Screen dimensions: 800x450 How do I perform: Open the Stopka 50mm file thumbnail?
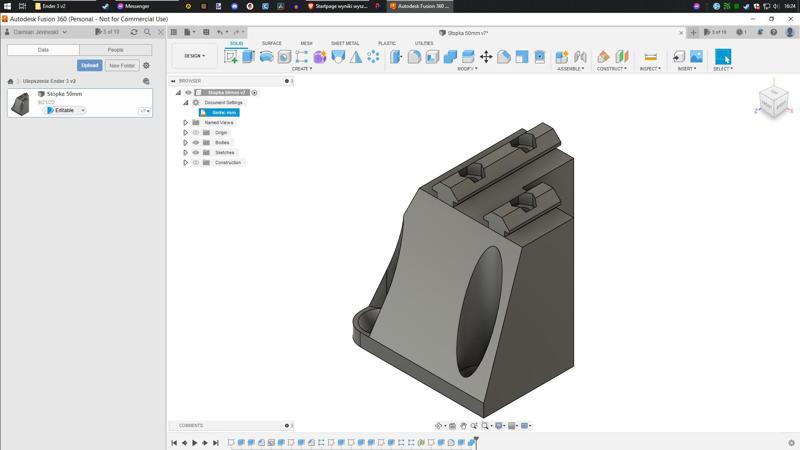pyautogui.click(x=20, y=104)
